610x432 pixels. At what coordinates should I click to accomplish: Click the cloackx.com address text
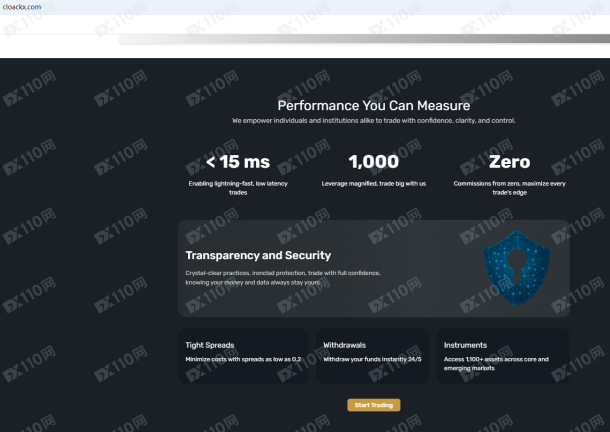[21, 7]
